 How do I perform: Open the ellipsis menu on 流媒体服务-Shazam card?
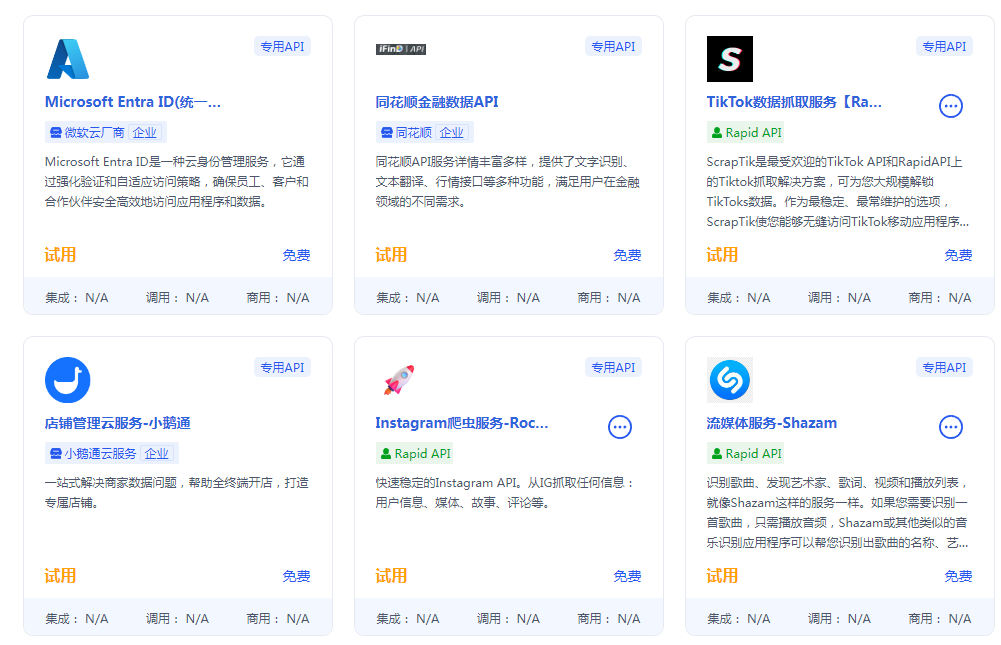click(950, 427)
